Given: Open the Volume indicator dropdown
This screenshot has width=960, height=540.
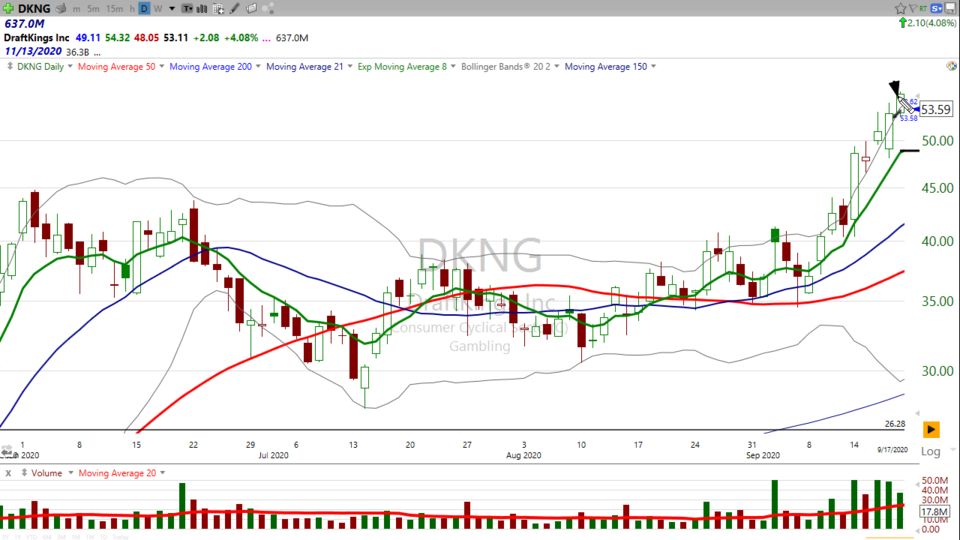Looking at the screenshot, I should [70, 473].
